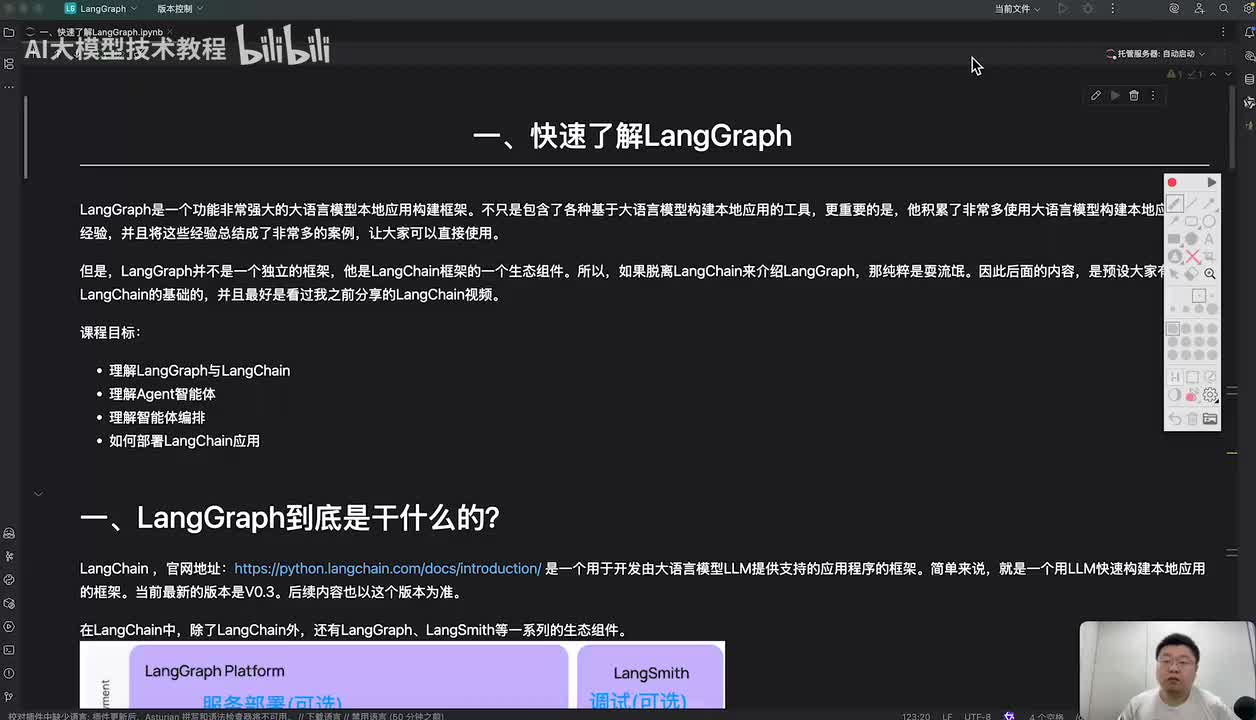Open the Terminal icon in left sidebar
The image size is (1256, 720).
click(9, 650)
